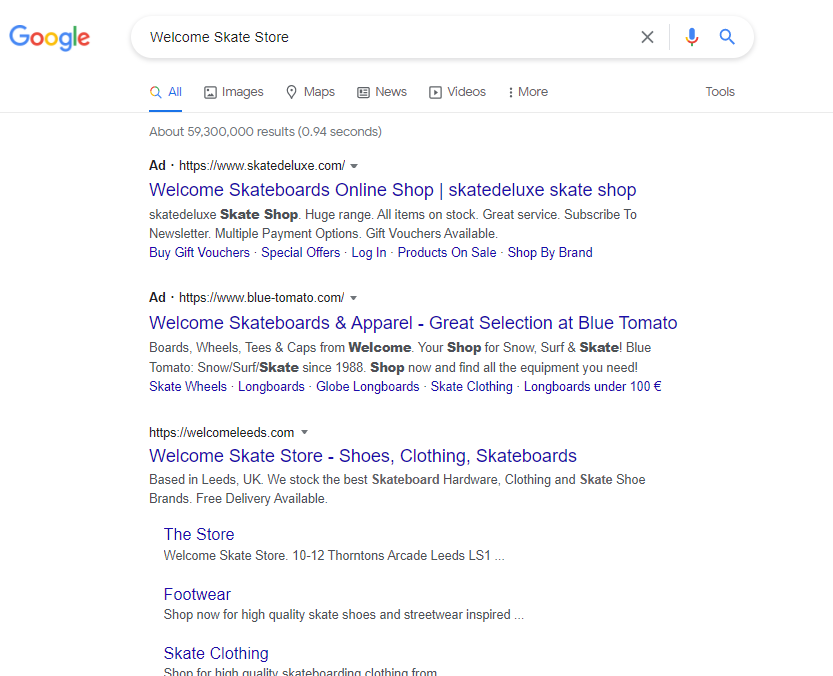Open the Skate Clothing Blue Tomato sitelink

tap(472, 386)
